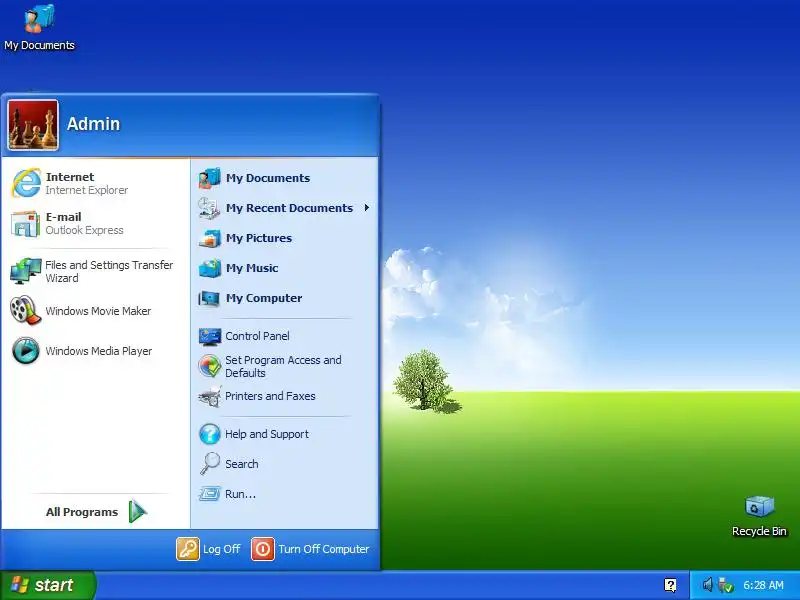Click the My Computer icon
This screenshot has width=800, height=600.
(x=209, y=298)
